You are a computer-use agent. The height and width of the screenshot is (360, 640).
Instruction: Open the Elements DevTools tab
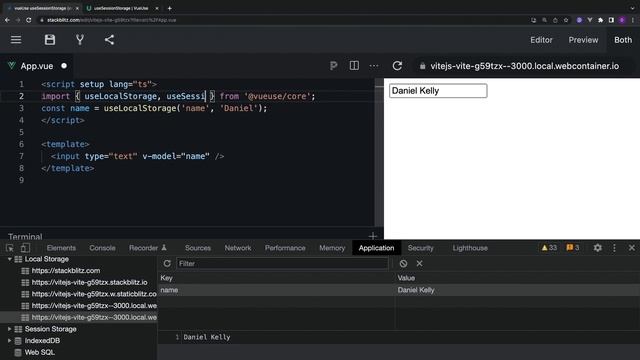(61, 248)
